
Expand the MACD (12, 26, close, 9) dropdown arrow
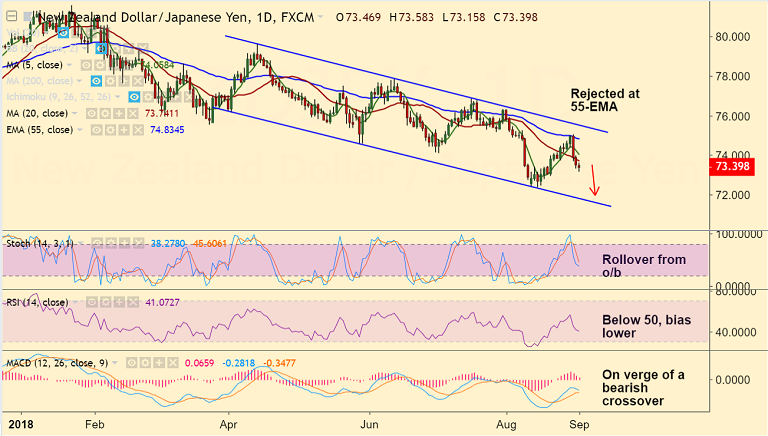click(115, 363)
